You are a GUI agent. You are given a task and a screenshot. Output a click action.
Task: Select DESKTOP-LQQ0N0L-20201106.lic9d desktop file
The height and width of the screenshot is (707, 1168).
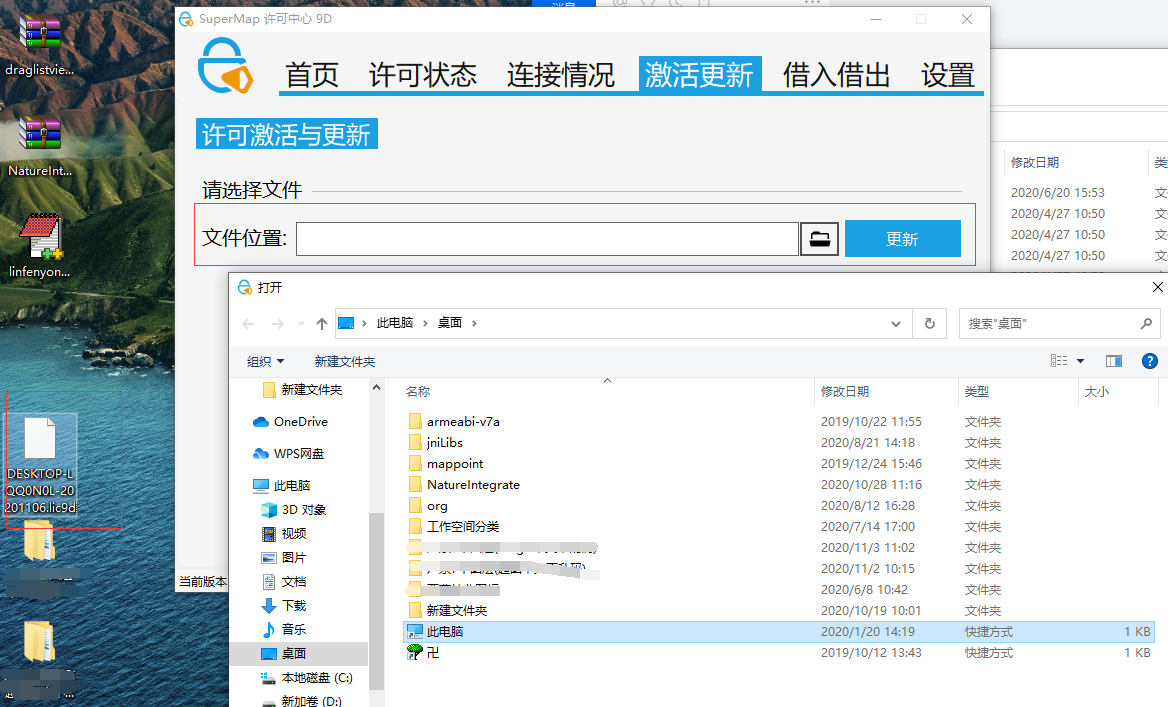tap(41, 466)
